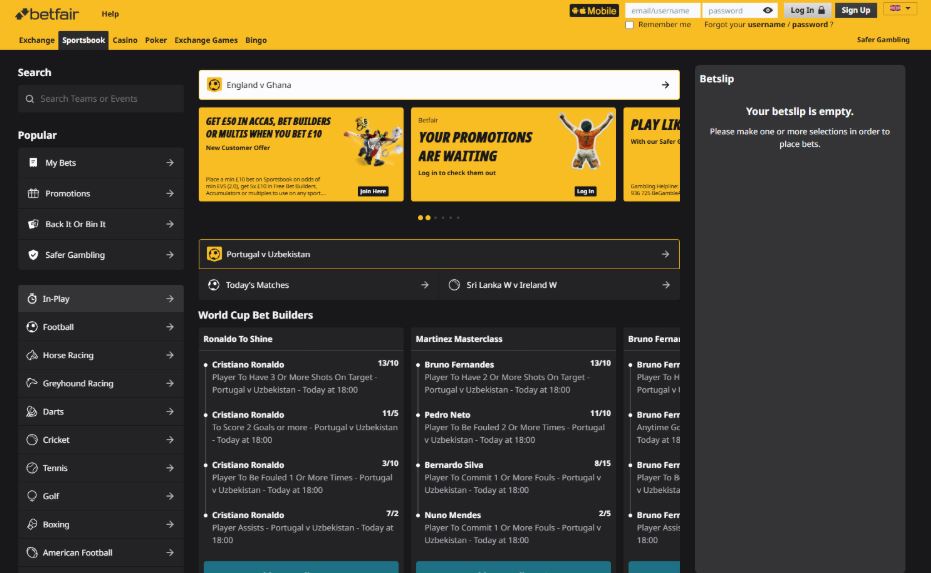Select the Sportsbook tab
The width and height of the screenshot is (931, 573).
[84, 40]
